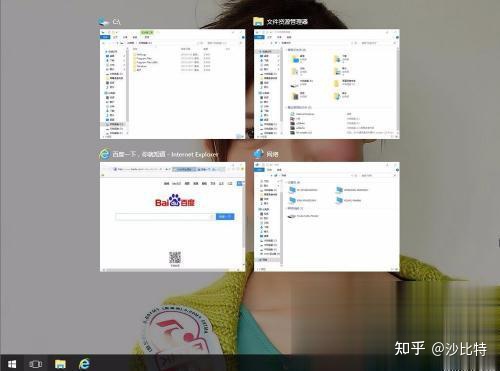This screenshot has width=500, height=371.
Task: Click the blue 文件 tab in 网络 window
Action: click(x=260, y=170)
